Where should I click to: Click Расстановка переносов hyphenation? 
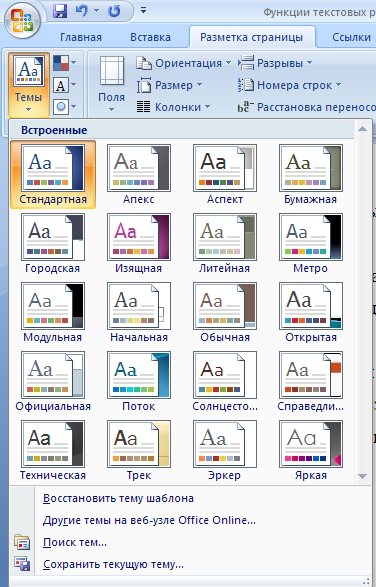[x=306, y=107]
